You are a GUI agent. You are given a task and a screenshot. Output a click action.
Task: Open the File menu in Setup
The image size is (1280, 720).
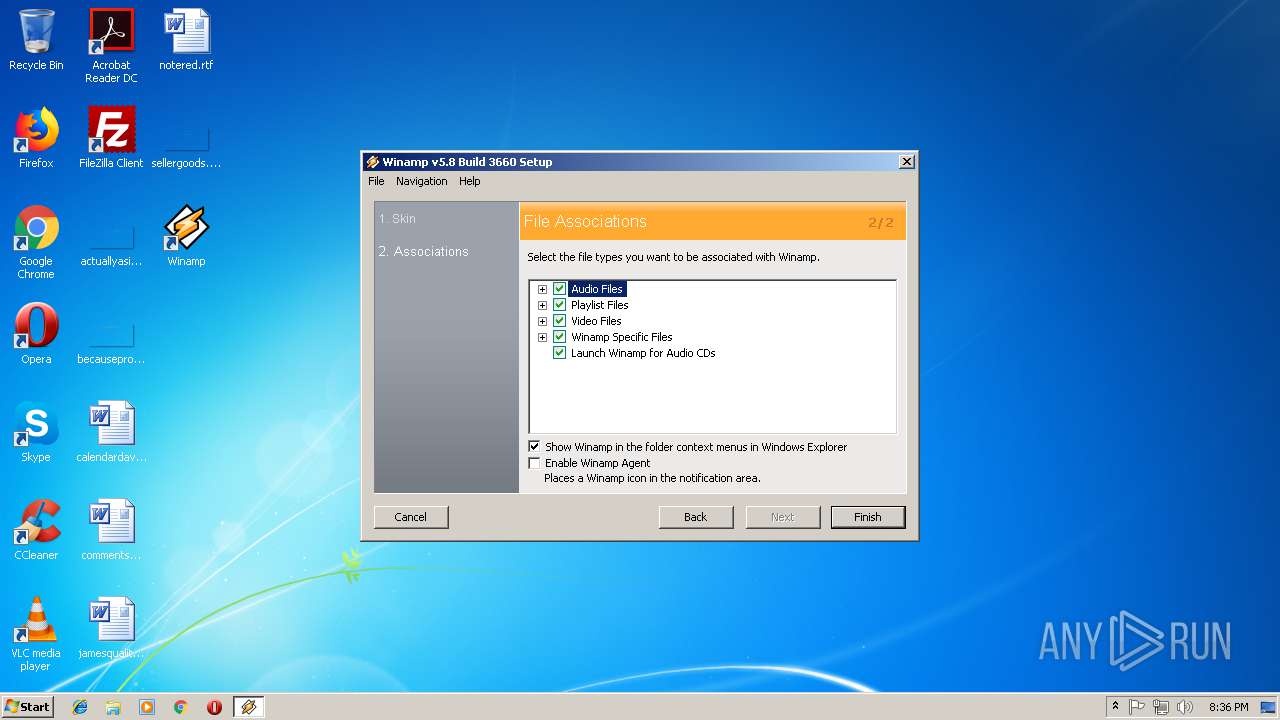point(376,181)
